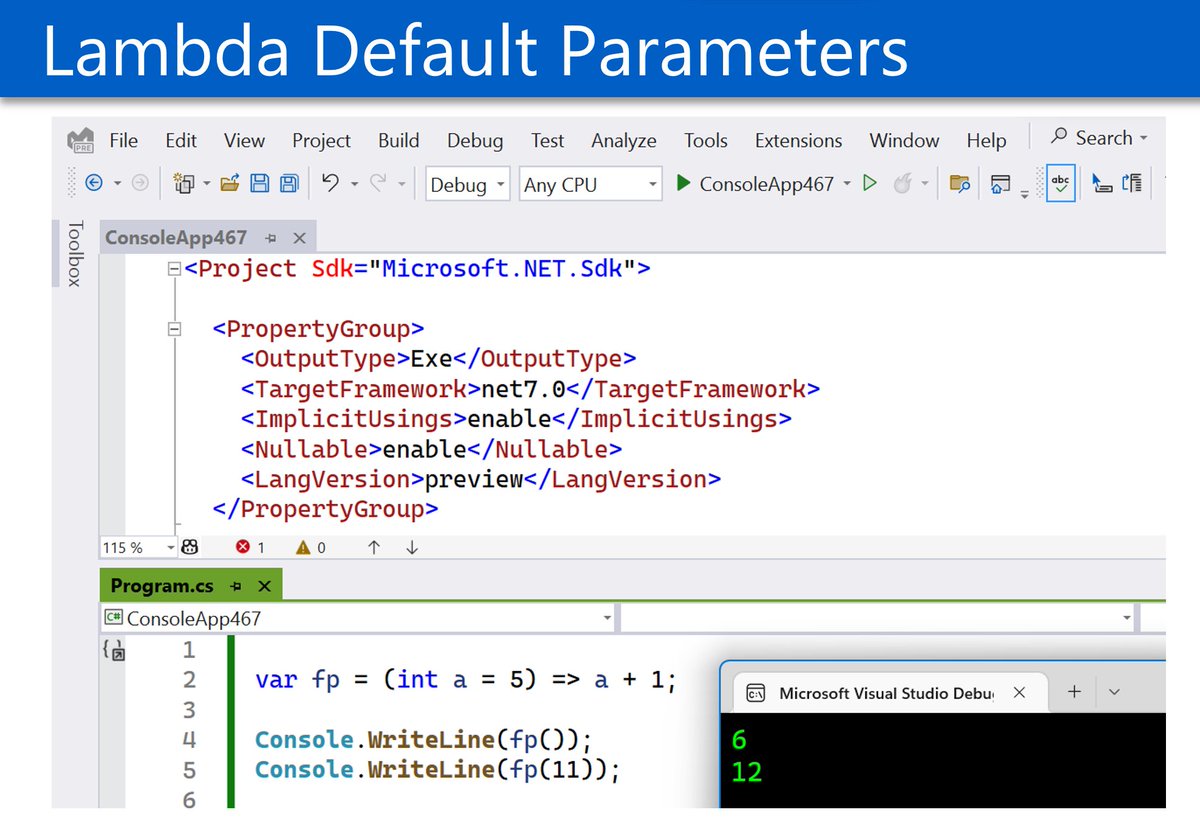Open the Build menu

[x=399, y=141]
